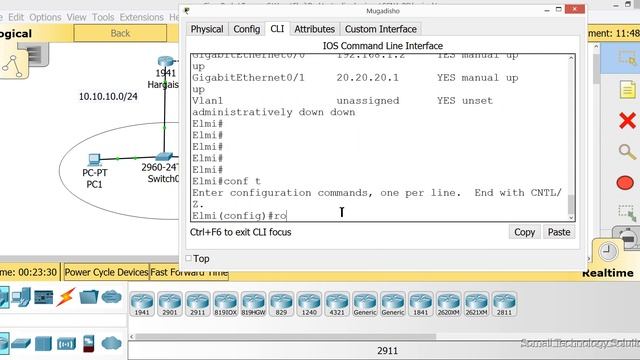Click device list scroll-left arrow

pos(131,337)
